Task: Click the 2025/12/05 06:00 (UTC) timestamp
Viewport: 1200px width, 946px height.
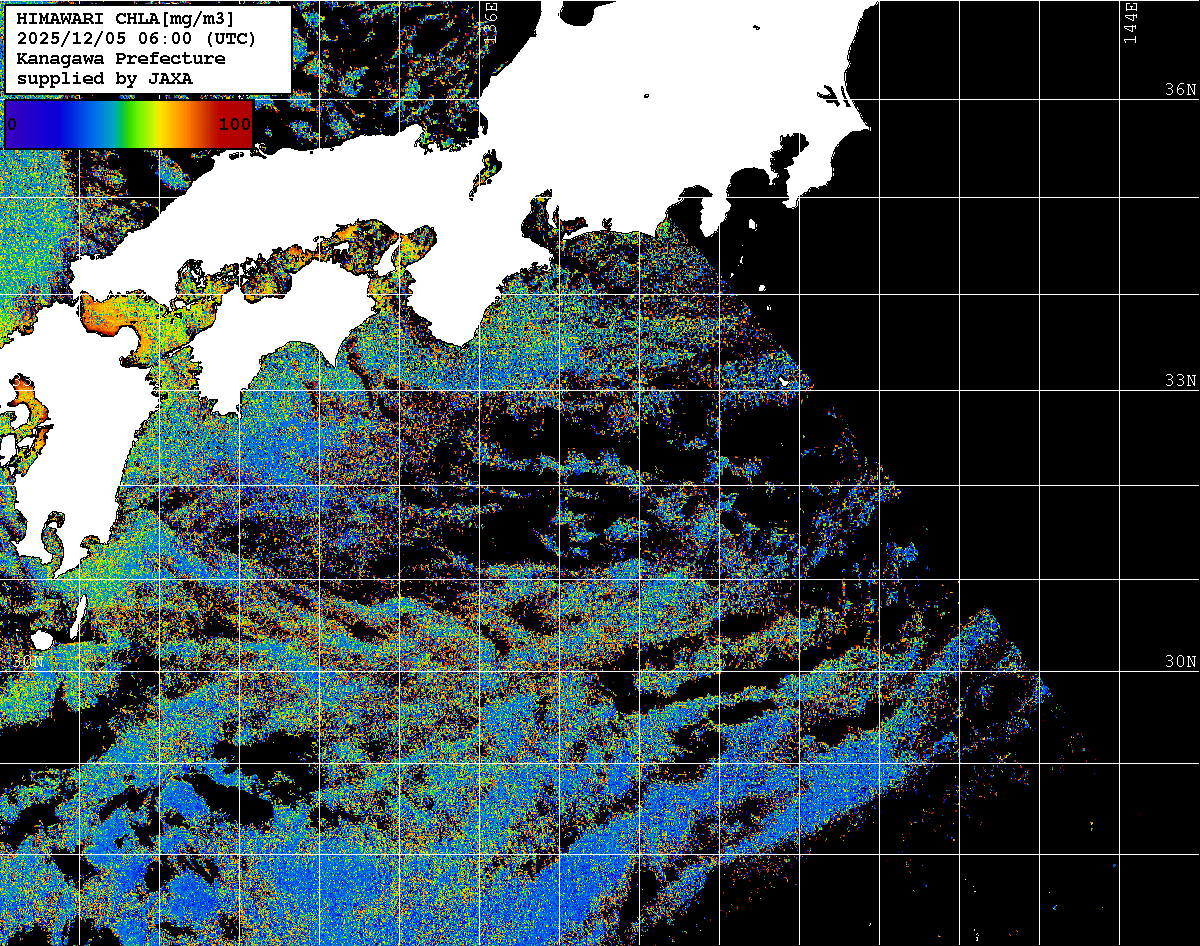Action: click(x=136, y=38)
